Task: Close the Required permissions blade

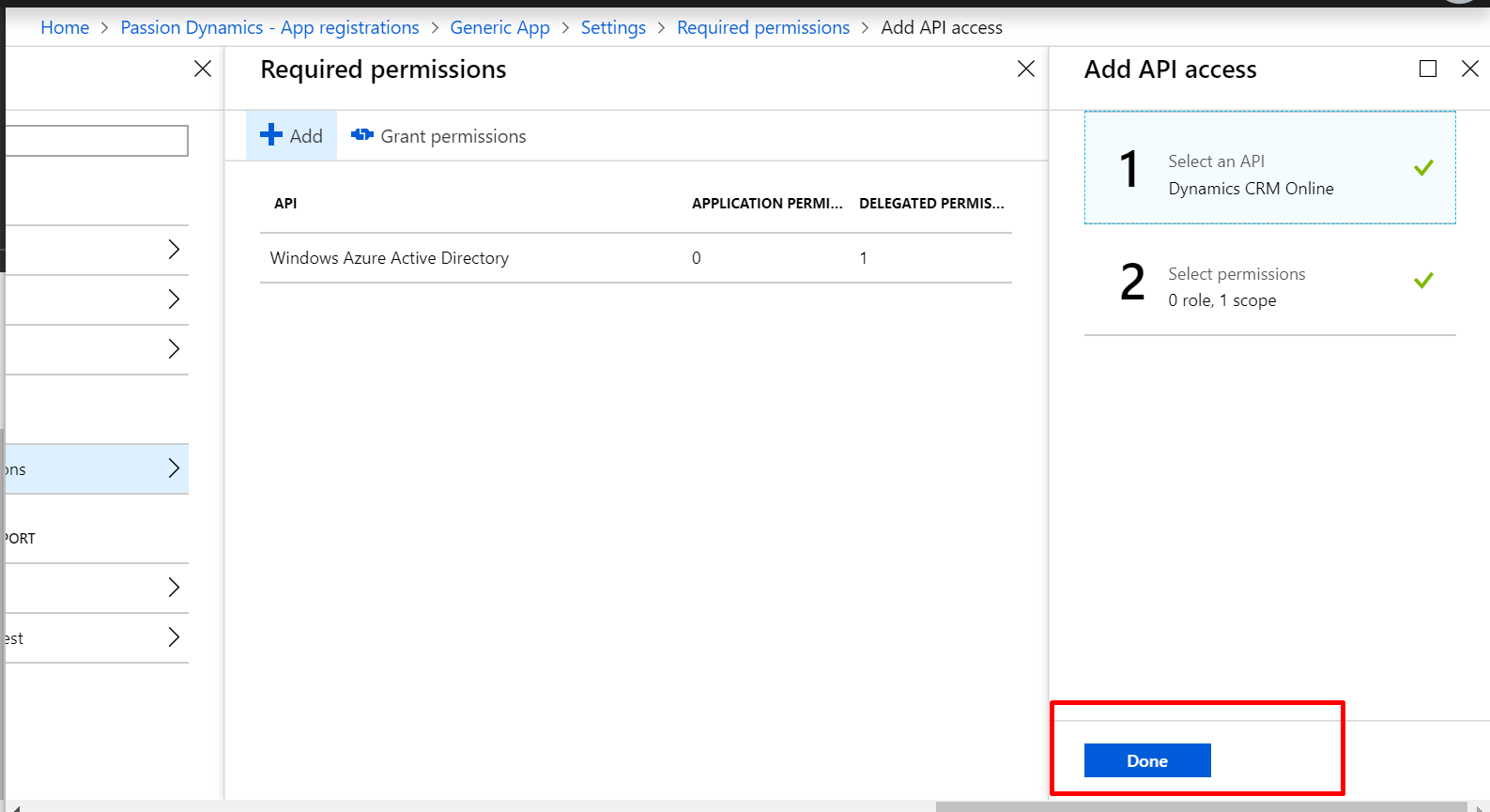Action: (1025, 69)
